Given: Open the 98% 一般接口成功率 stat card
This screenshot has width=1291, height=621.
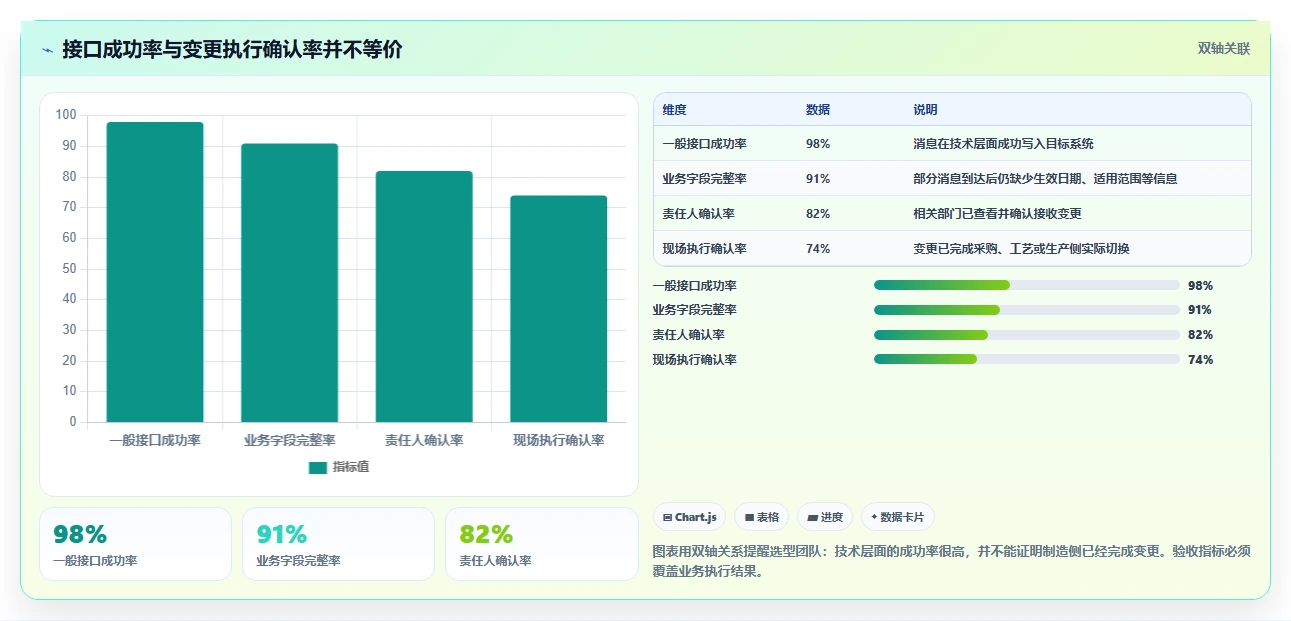Looking at the screenshot, I should (135, 544).
